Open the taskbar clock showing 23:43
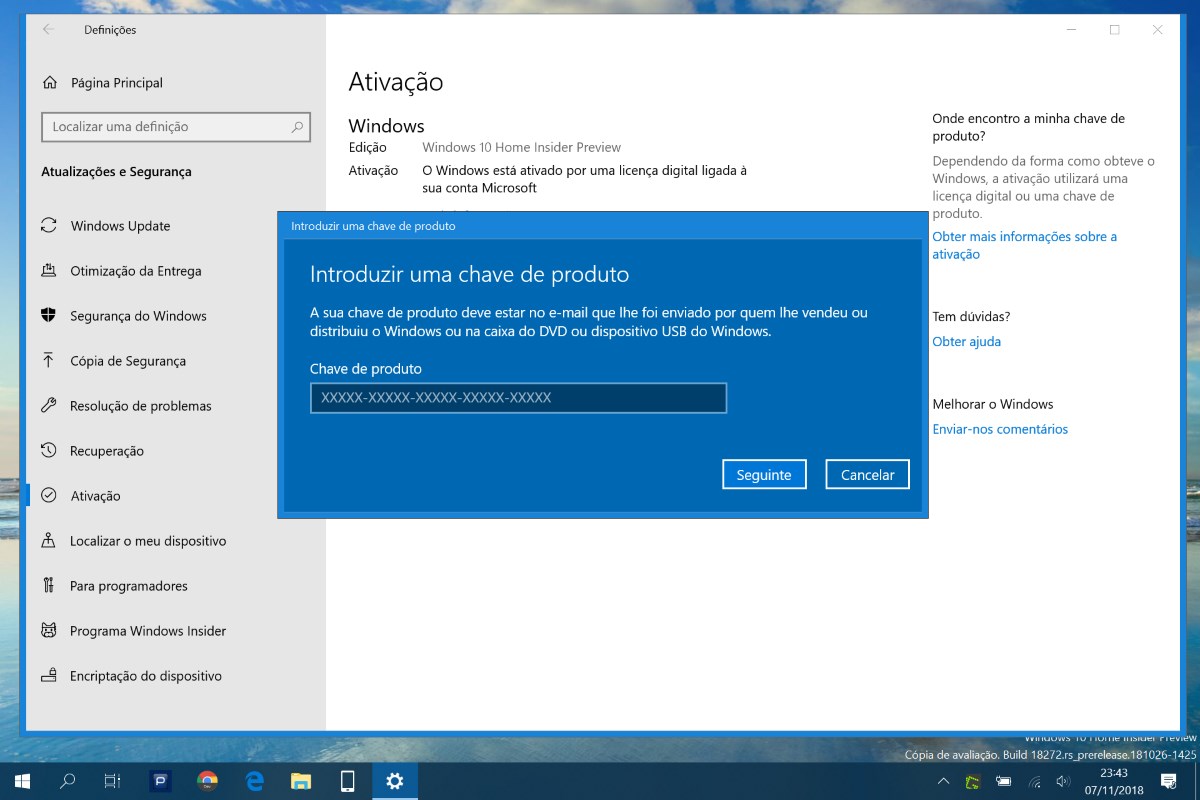The height and width of the screenshot is (800, 1200). click(1114, 781)
